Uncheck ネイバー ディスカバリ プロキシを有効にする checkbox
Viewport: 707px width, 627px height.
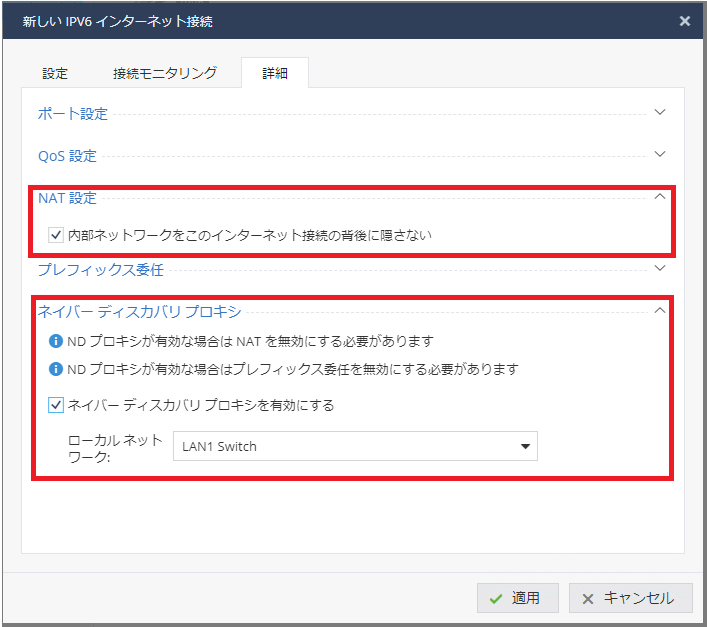pyautogui.click(x=56, y=405)
